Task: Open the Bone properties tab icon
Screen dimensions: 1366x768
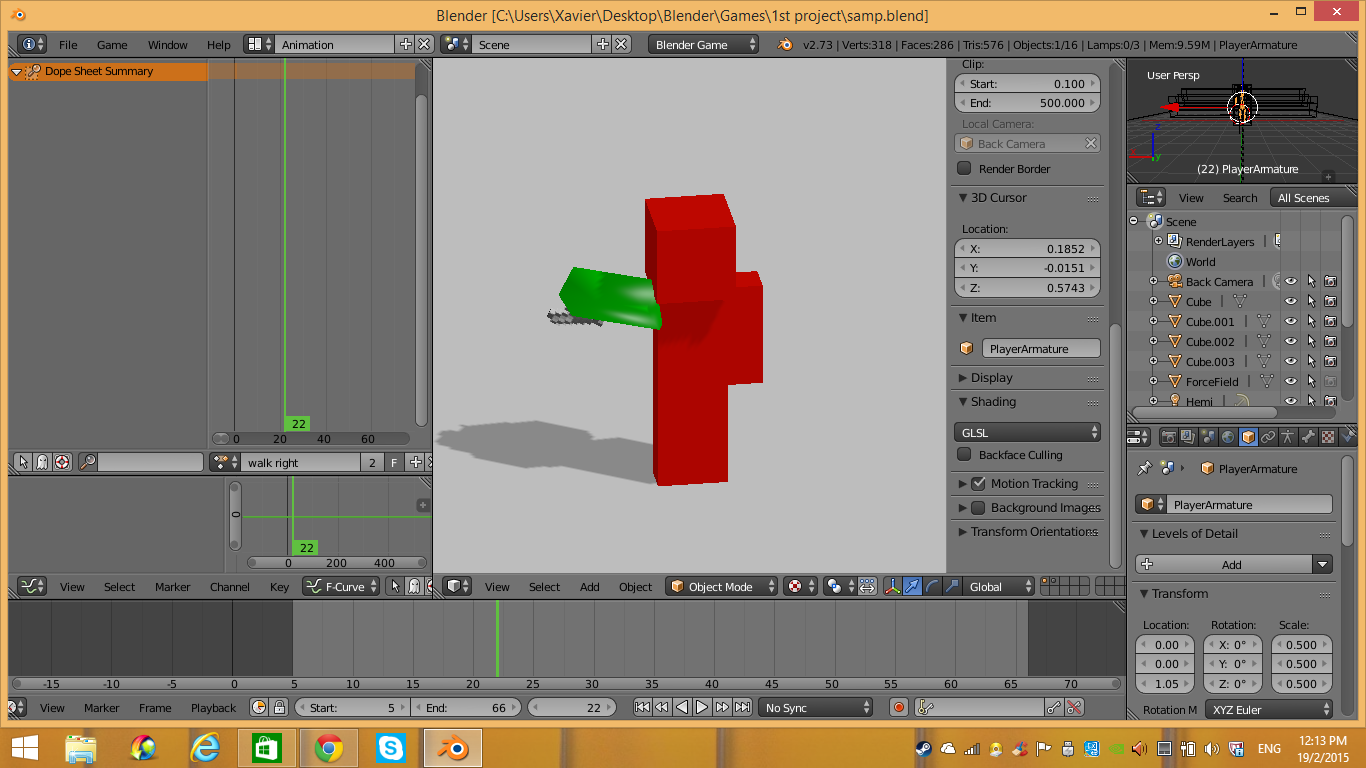Action: pos(1308,437)
